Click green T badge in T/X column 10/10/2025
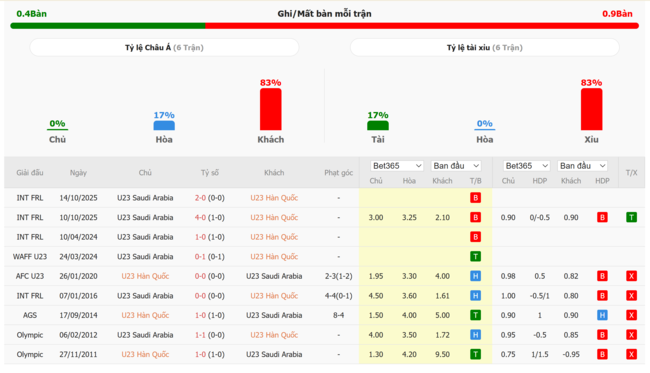This screenshot has height=373, width=650. (631, 217)
